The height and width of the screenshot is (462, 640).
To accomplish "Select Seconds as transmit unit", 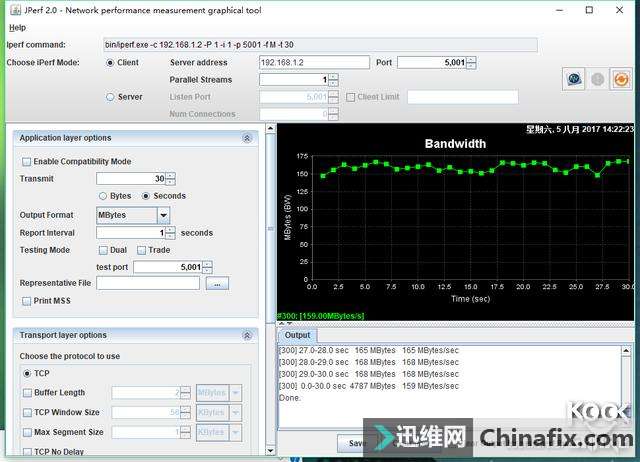I will point(146,196).
